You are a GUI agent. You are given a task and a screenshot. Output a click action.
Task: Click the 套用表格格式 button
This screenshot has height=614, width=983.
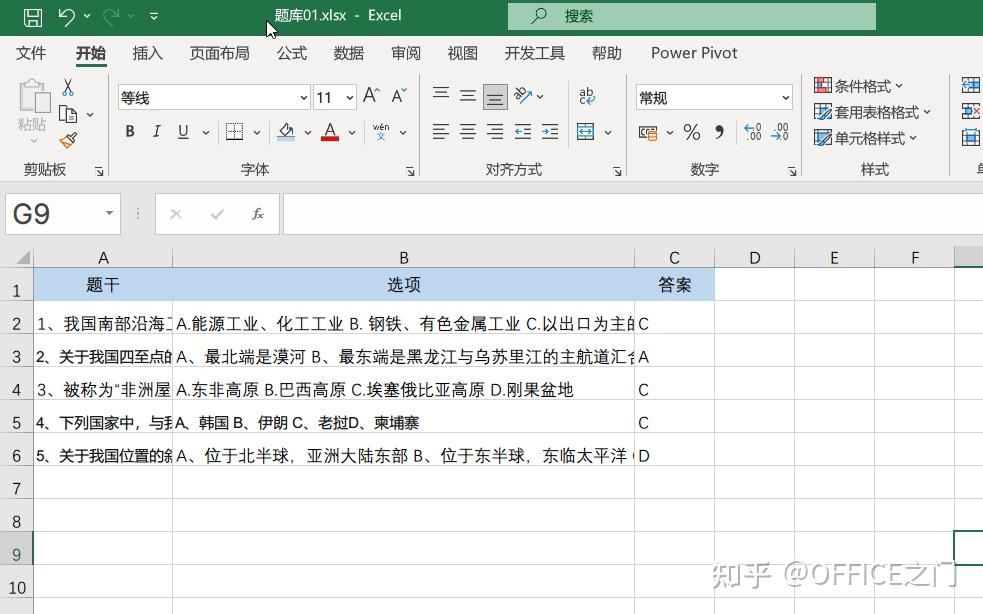point(871,112)
